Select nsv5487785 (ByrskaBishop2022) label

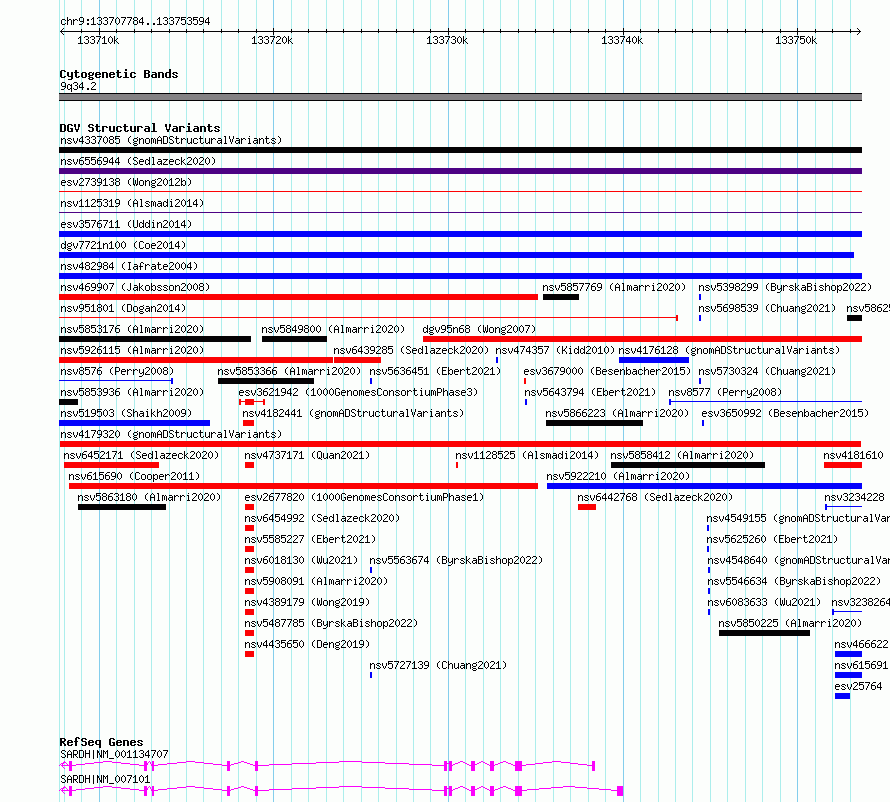(x=331, y=623)
